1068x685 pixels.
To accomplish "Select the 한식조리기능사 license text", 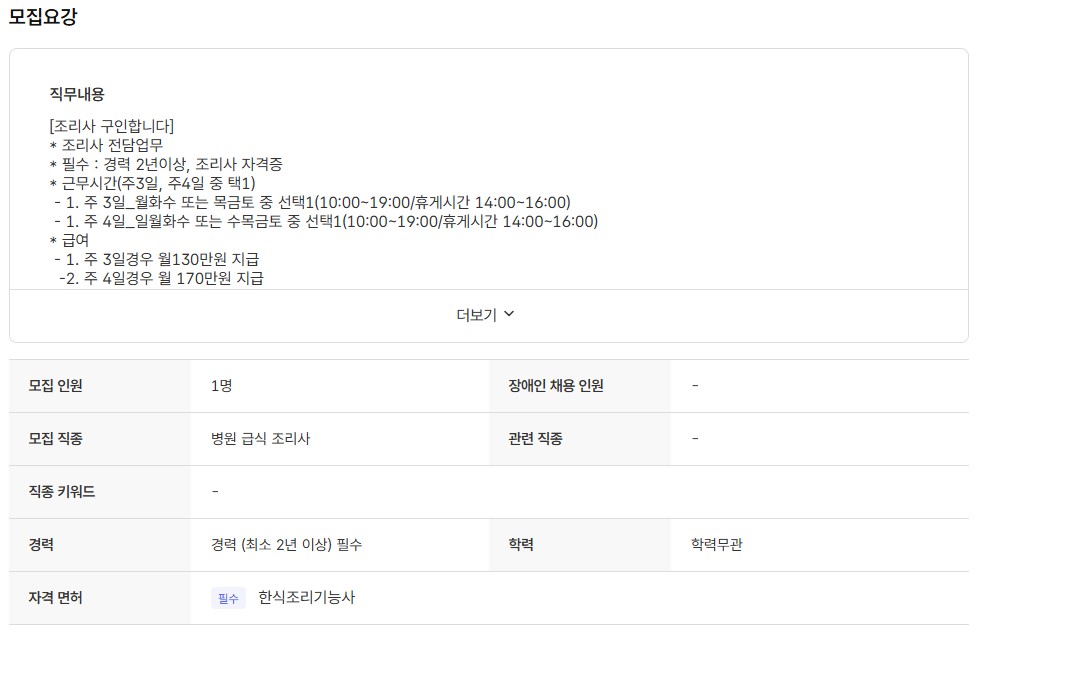I will click(x=306, y=598).
